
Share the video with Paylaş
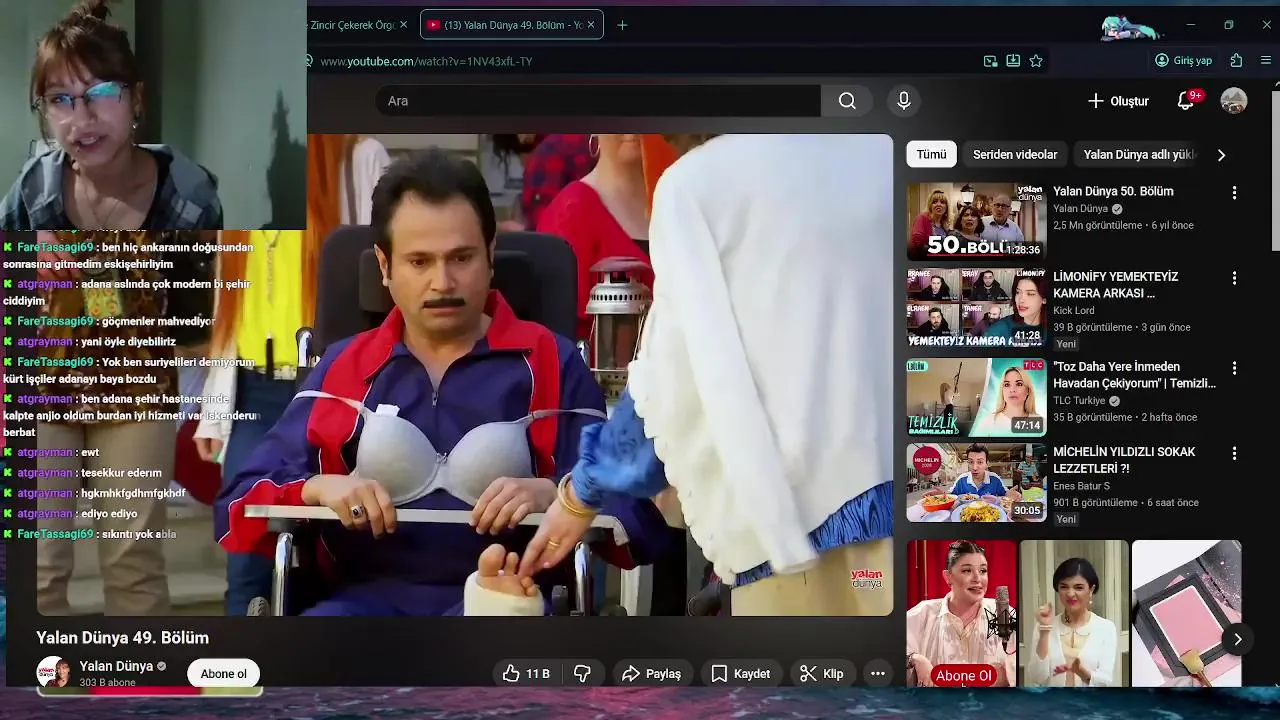651,674
